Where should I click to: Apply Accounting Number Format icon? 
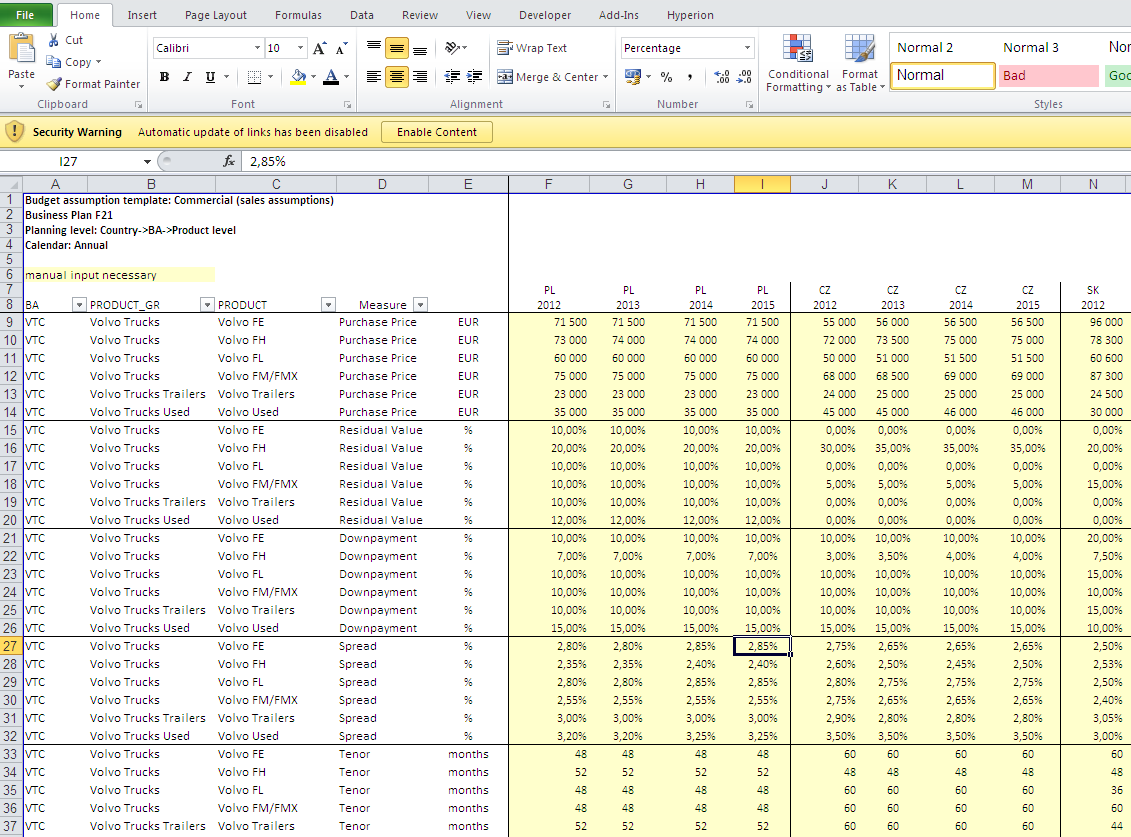pos(633,76)
